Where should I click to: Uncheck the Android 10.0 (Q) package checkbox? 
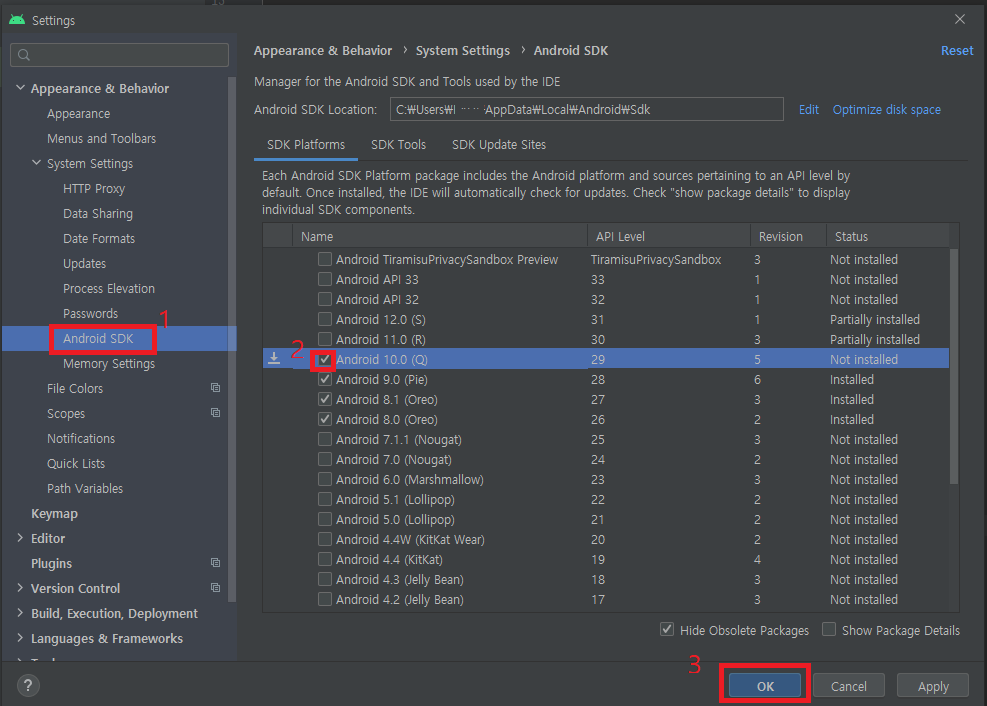(324, 358)
